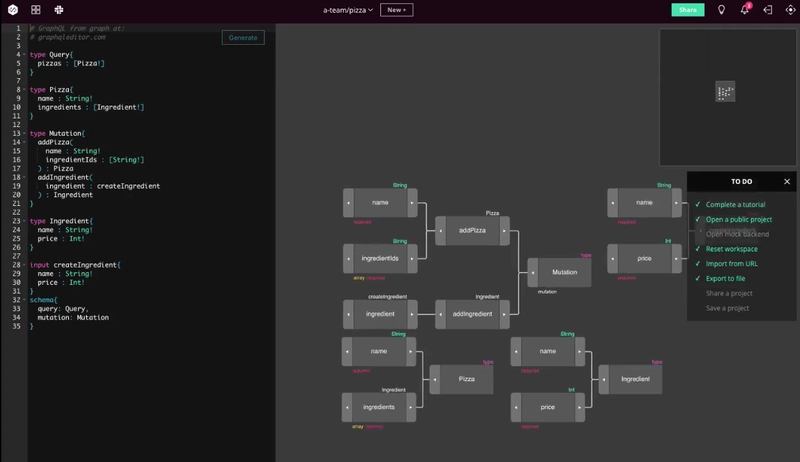Open the a-team/pizza project dropdown
800x462 pixels.
pos(348,10)
